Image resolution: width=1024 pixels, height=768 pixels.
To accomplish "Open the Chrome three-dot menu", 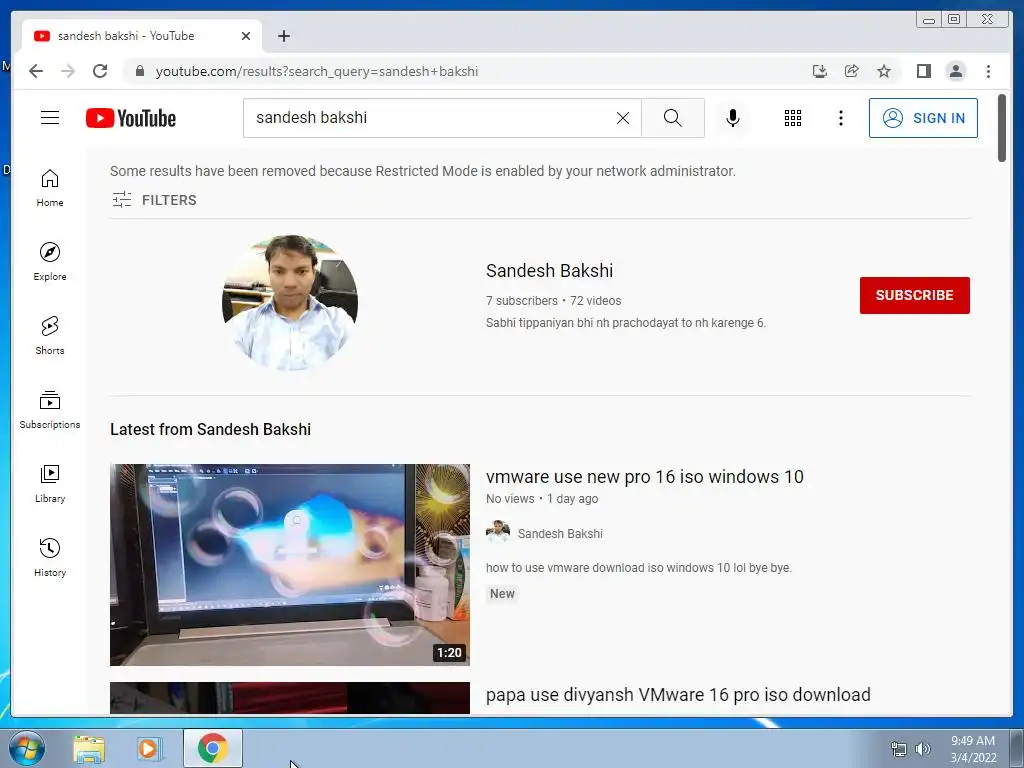I will click(988, 71).
